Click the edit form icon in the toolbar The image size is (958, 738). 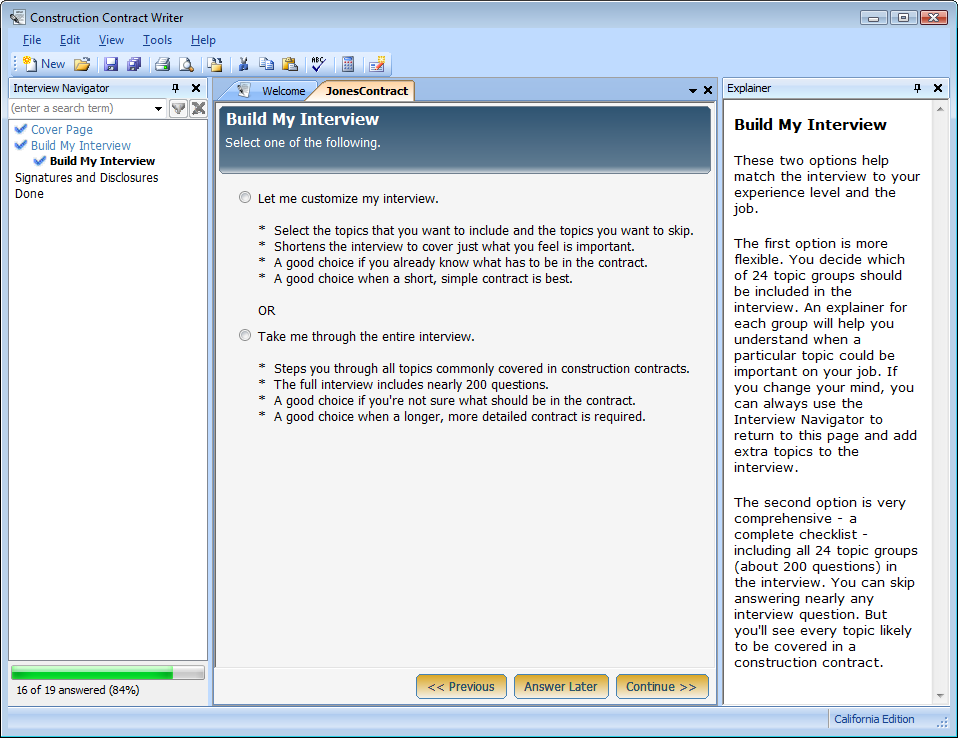[377, 64]
